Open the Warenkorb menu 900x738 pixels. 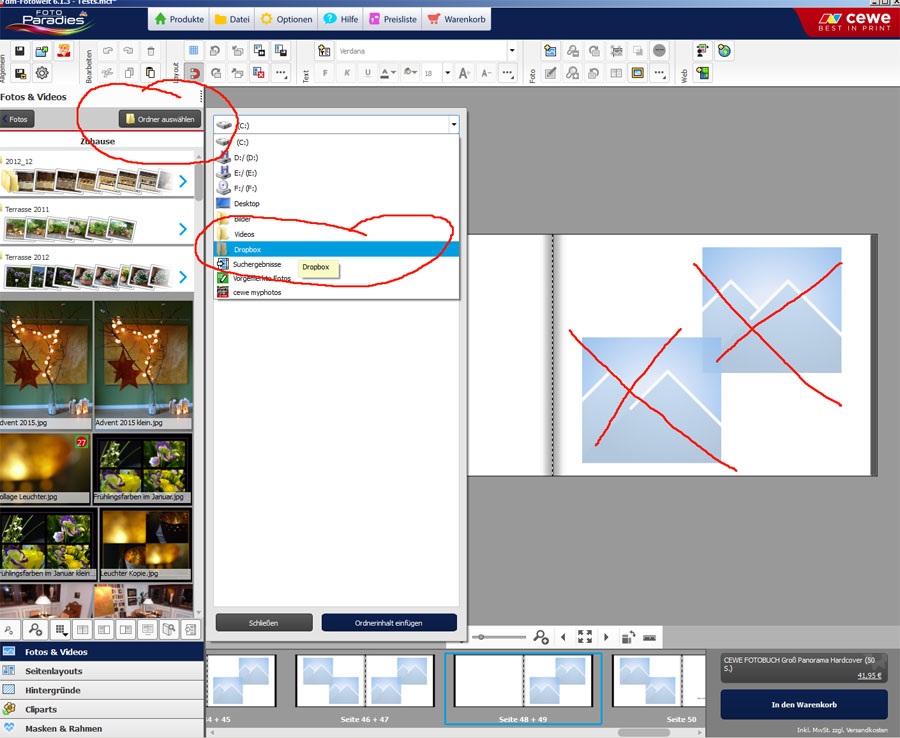[456, 19]
